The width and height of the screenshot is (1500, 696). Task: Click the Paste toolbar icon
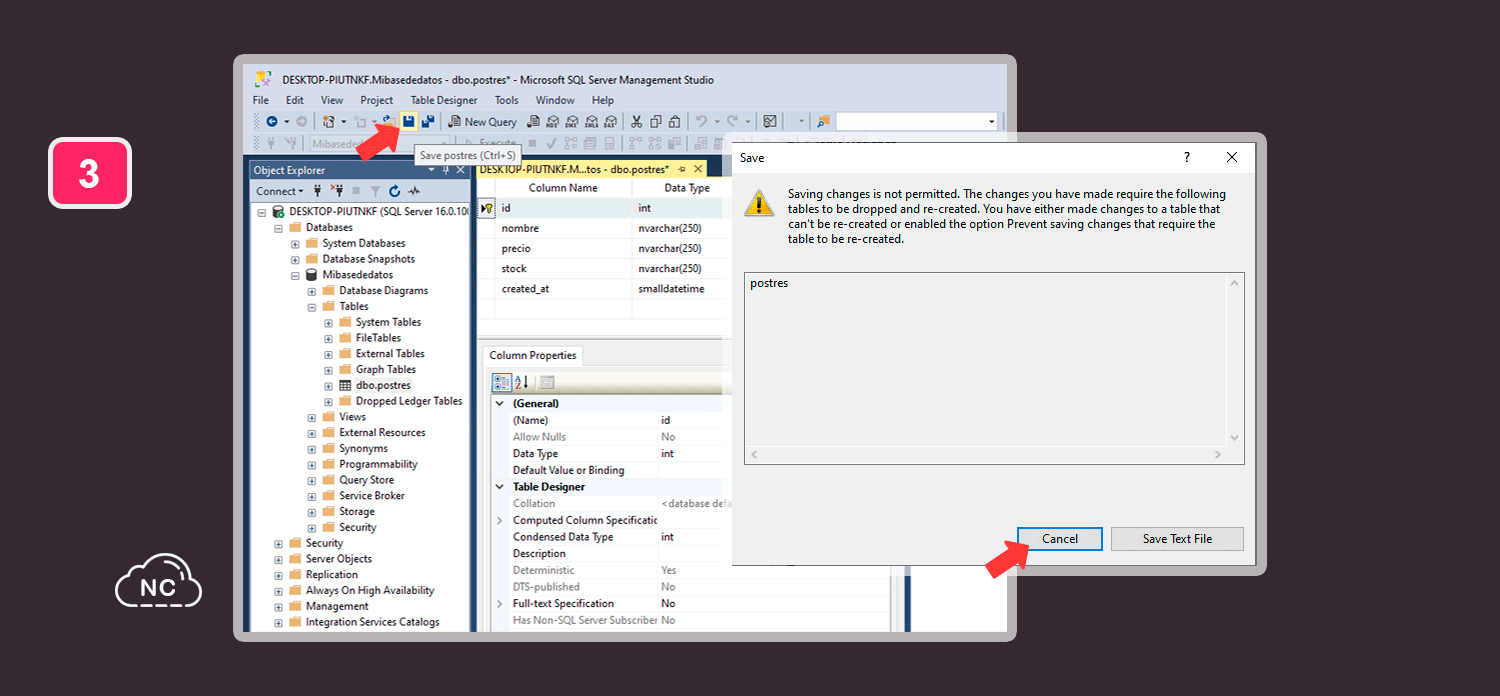click(675, 121)
